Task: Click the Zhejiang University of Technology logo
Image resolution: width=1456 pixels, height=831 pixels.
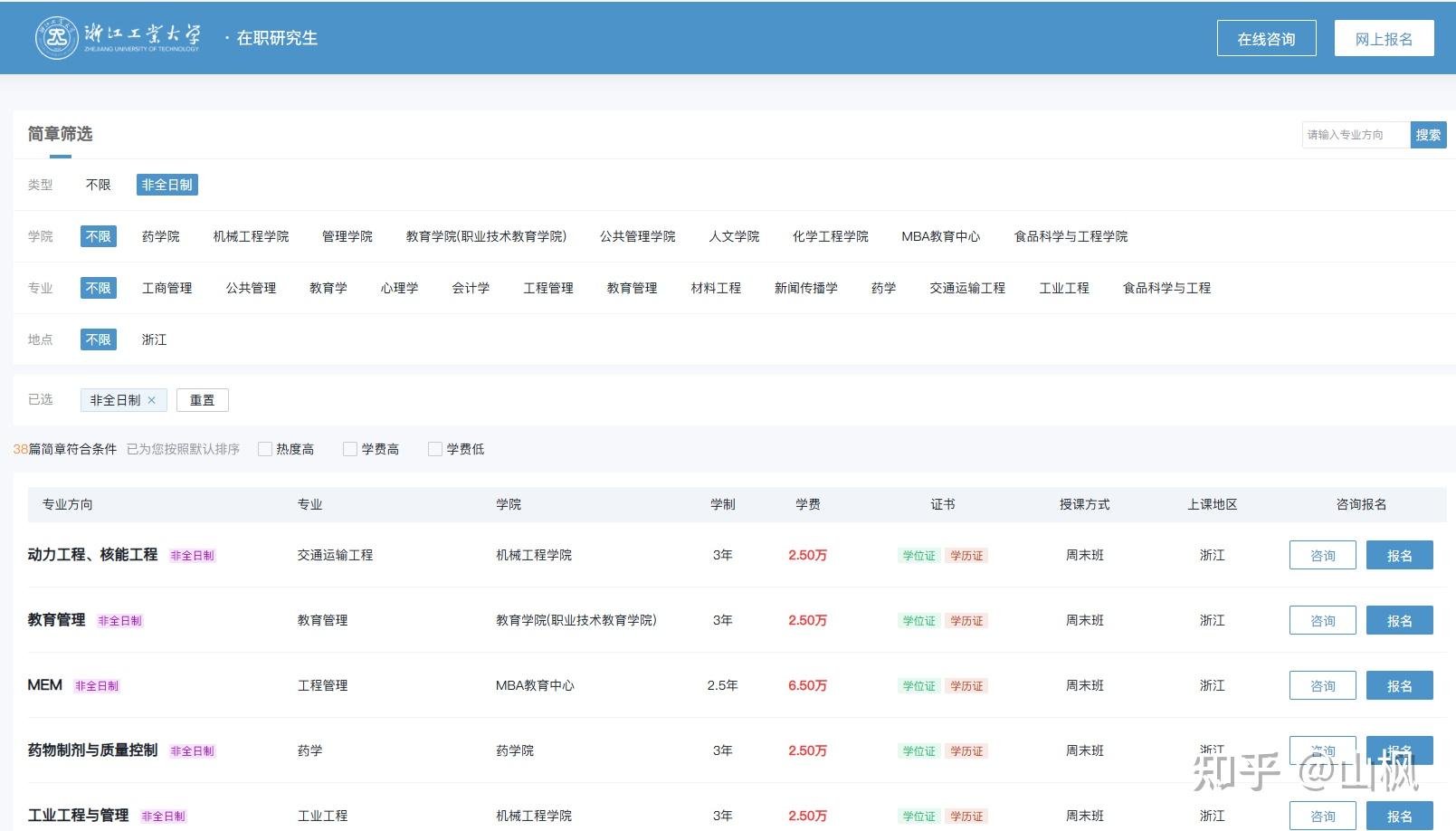Action: (x=118, y=37)
